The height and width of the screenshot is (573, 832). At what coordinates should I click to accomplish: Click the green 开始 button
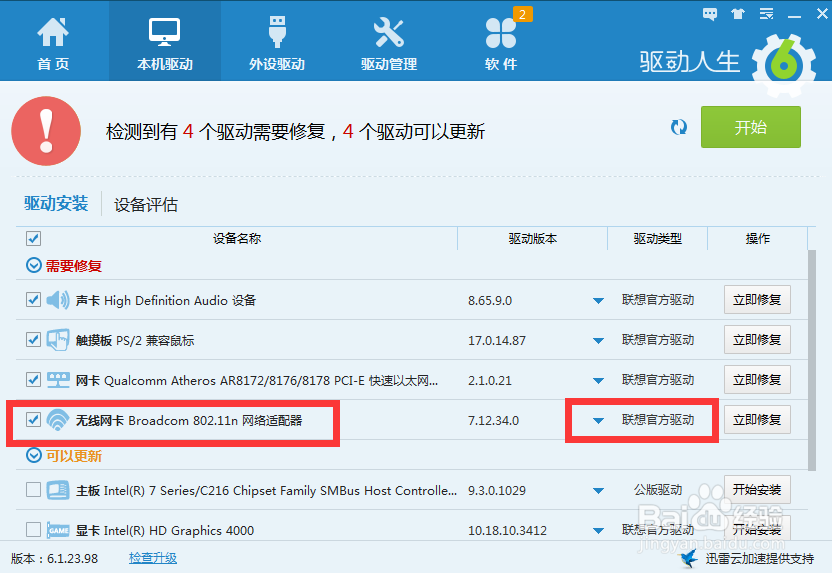750,127
